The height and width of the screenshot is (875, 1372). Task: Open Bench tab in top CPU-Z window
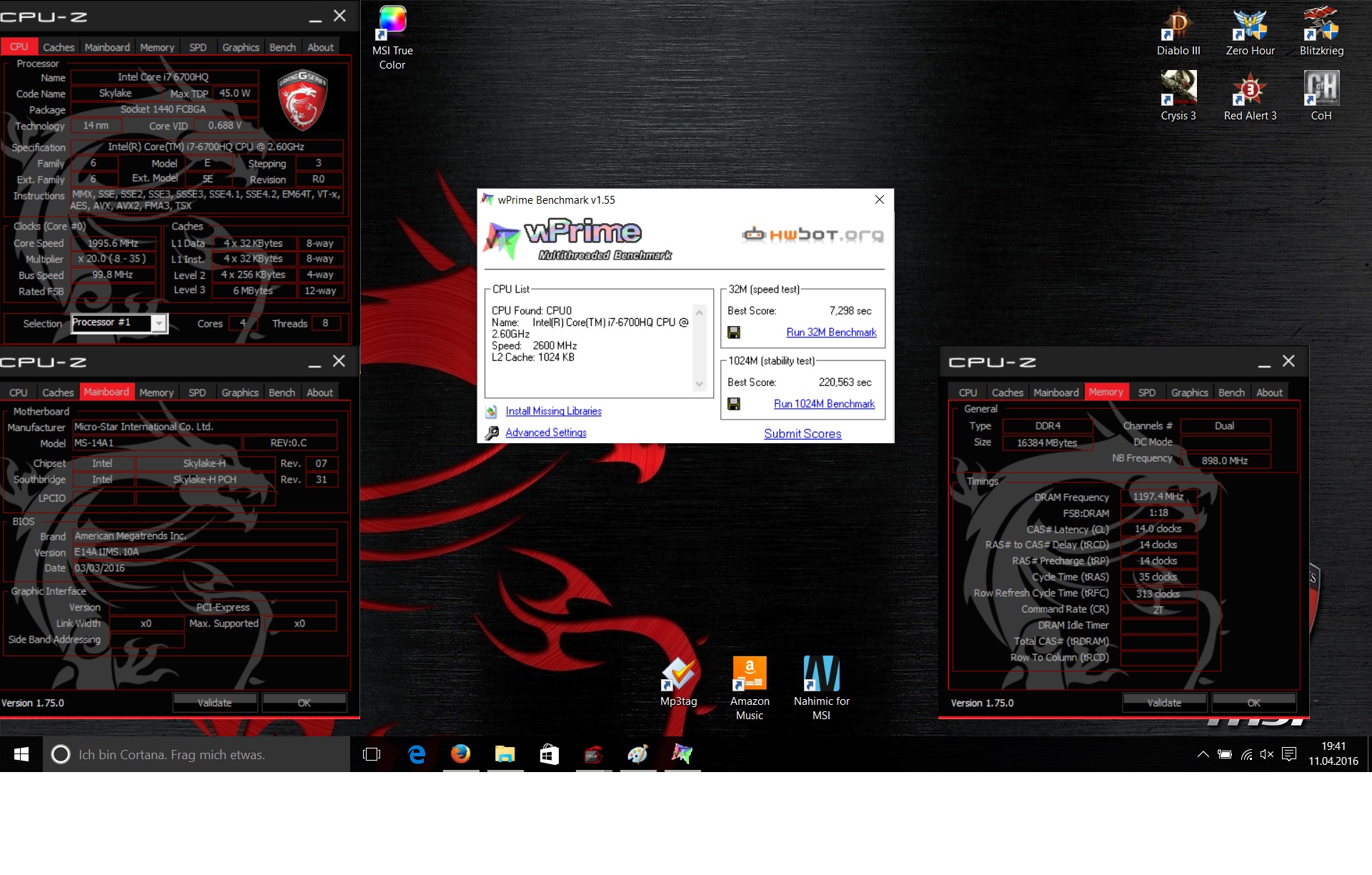(x=282, y=47)
